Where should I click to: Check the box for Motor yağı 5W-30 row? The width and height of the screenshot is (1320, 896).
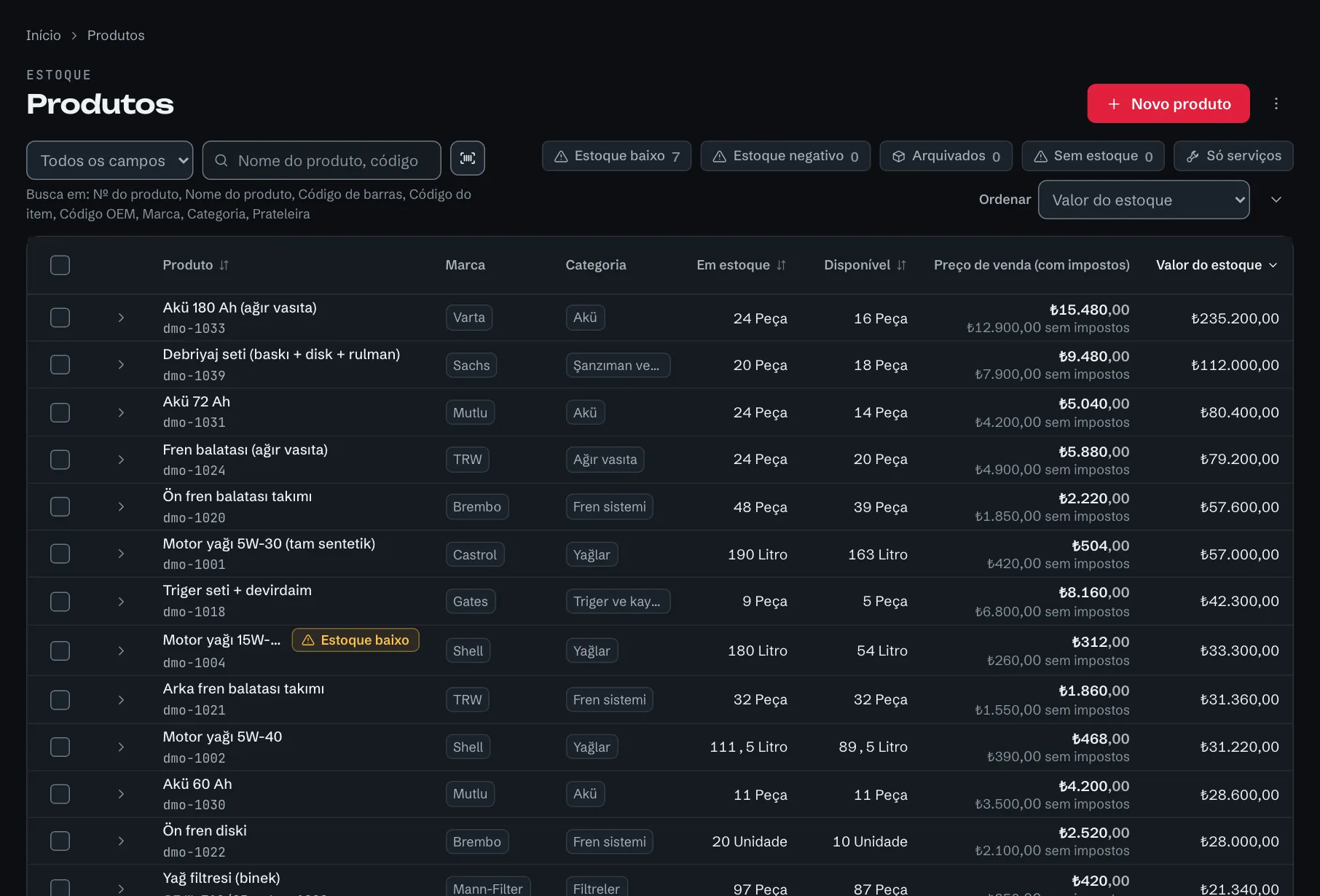point(60,554)
